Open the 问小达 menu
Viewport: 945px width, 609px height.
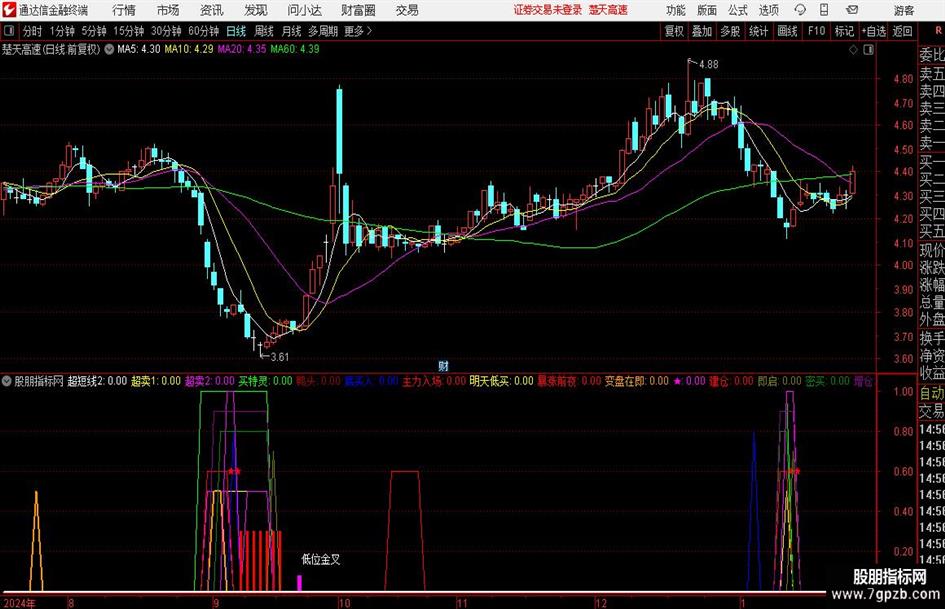304,10
